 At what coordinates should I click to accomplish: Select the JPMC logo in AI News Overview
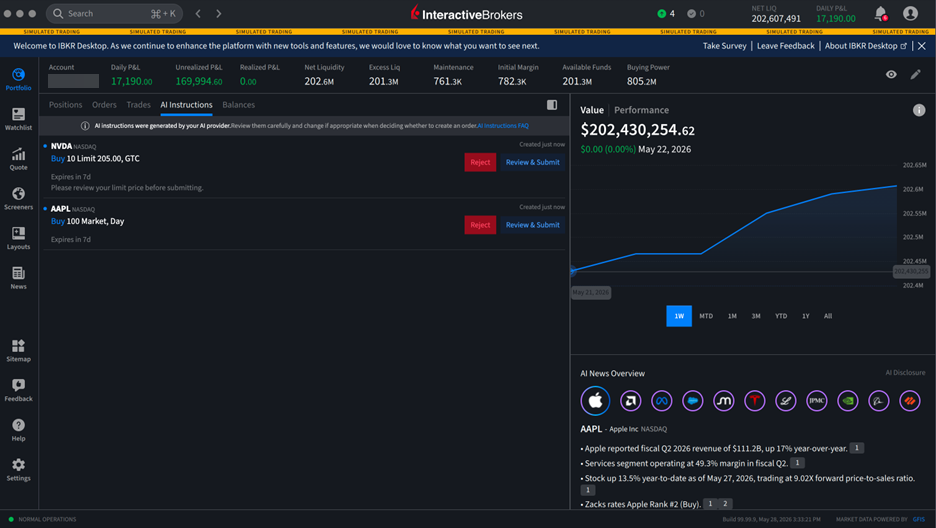817,401
